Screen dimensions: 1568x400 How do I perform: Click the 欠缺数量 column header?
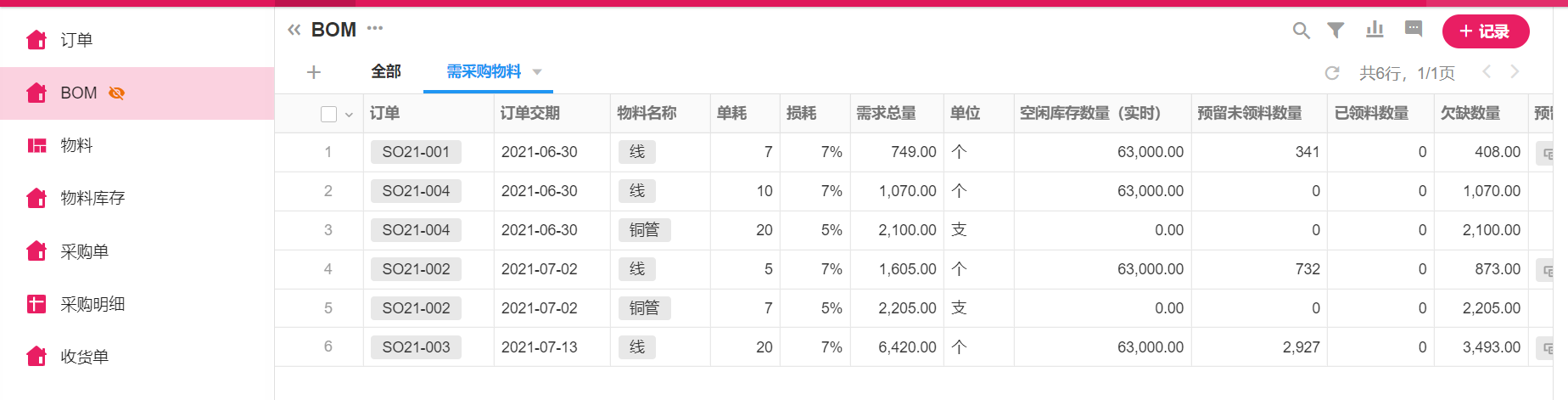1470,114
